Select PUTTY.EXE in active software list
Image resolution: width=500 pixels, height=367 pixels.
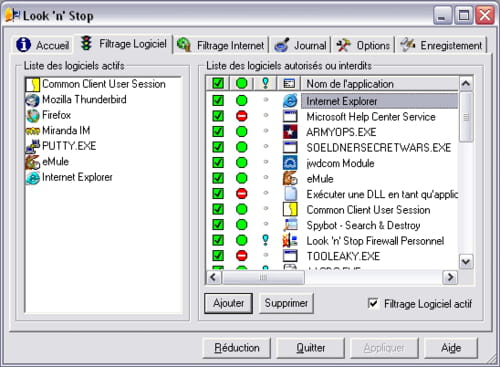pos(69,146)
